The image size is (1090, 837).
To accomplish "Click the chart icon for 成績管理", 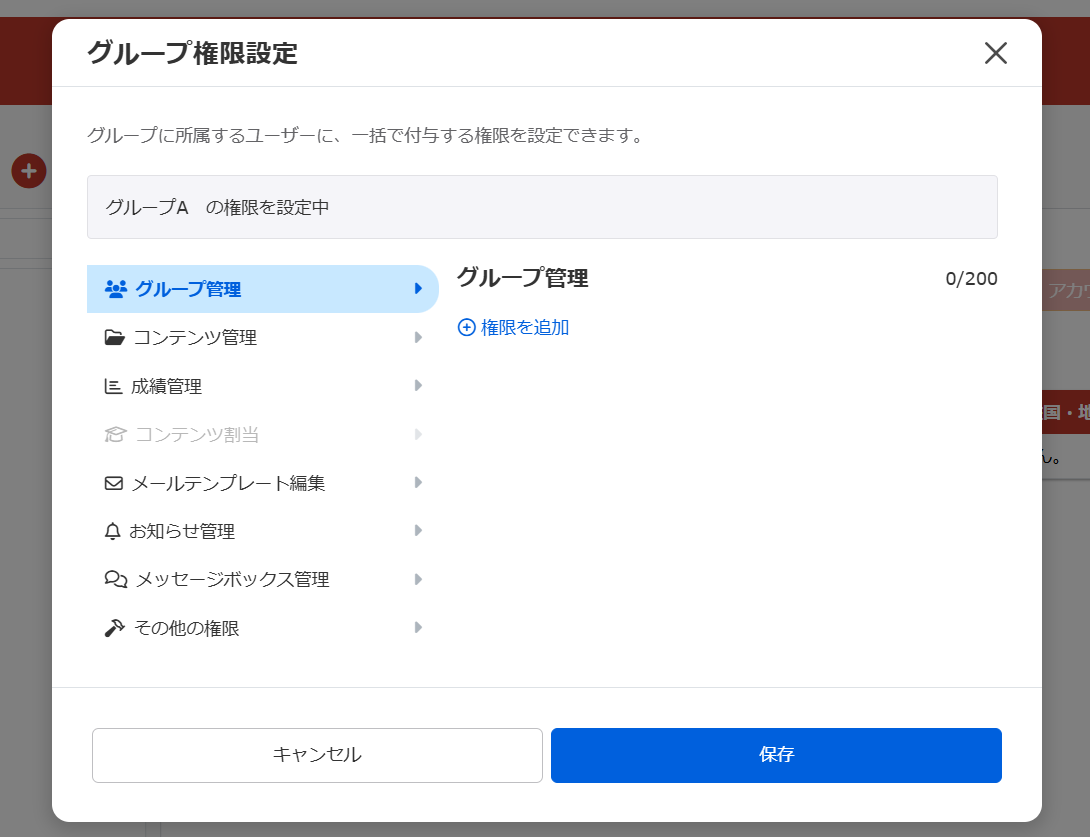I will [x=114, y=386].
